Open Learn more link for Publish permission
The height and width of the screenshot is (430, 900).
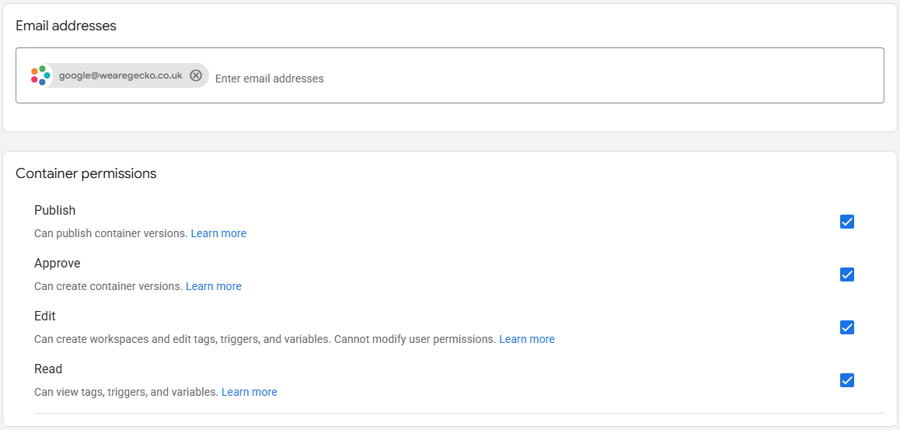click(218, 233)
